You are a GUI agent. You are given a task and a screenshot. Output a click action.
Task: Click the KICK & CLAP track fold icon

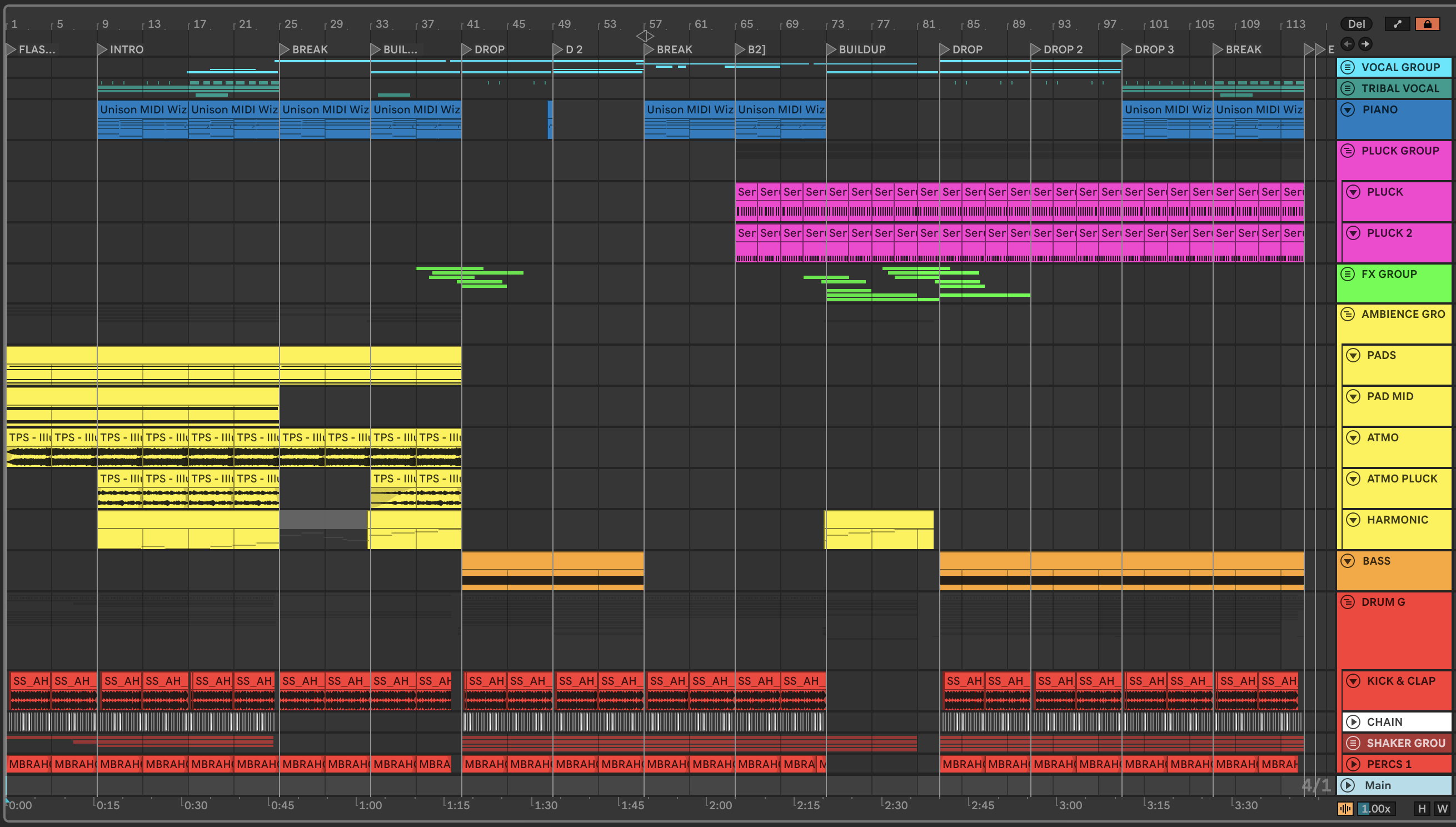pos(1353,680)
